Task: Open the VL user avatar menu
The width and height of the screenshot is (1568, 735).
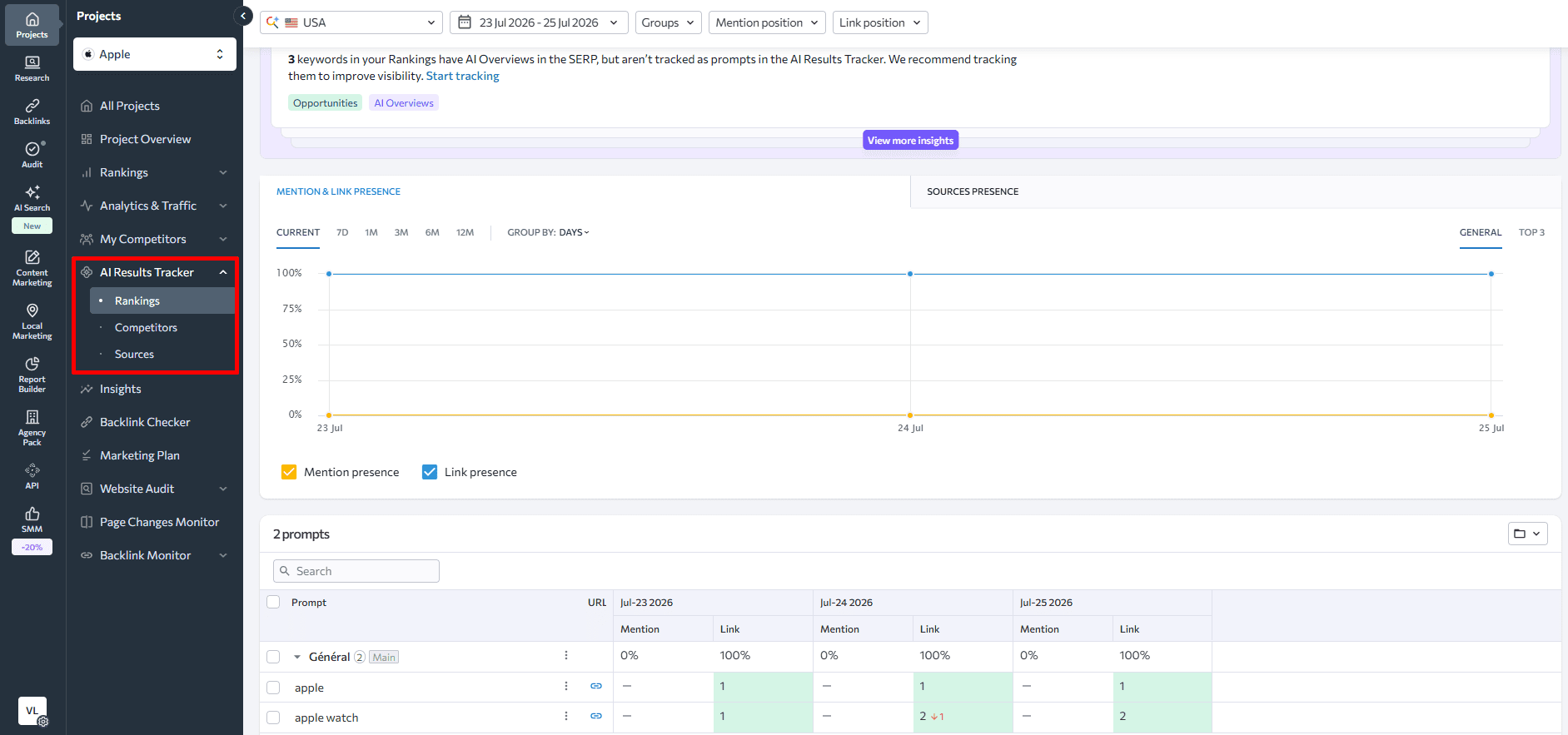Action: (x=32, y=711)
